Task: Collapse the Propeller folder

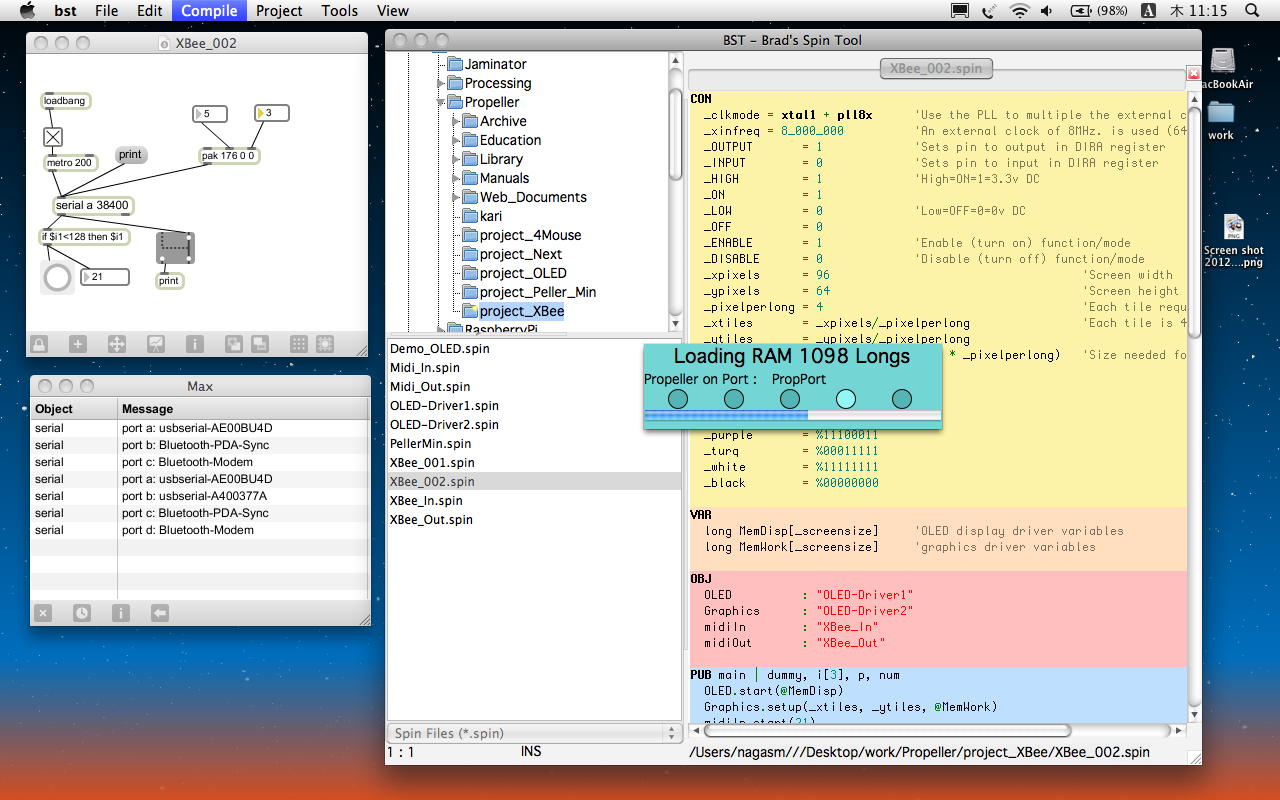Action: pyautogui.click(x=441, y=103)
